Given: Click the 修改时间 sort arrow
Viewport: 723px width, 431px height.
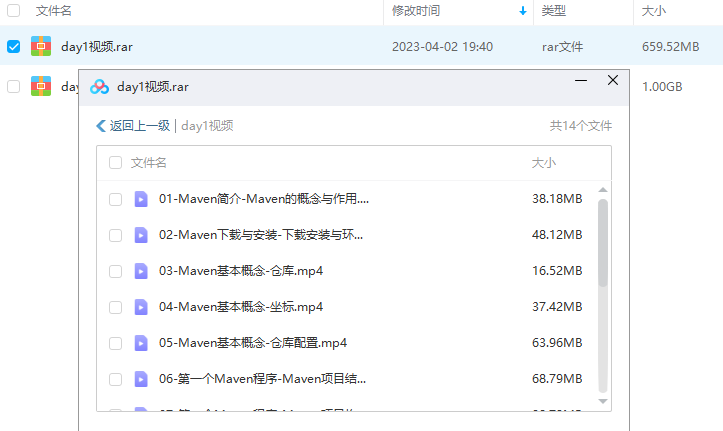Looking at the screenshot, I should point(522,11).
